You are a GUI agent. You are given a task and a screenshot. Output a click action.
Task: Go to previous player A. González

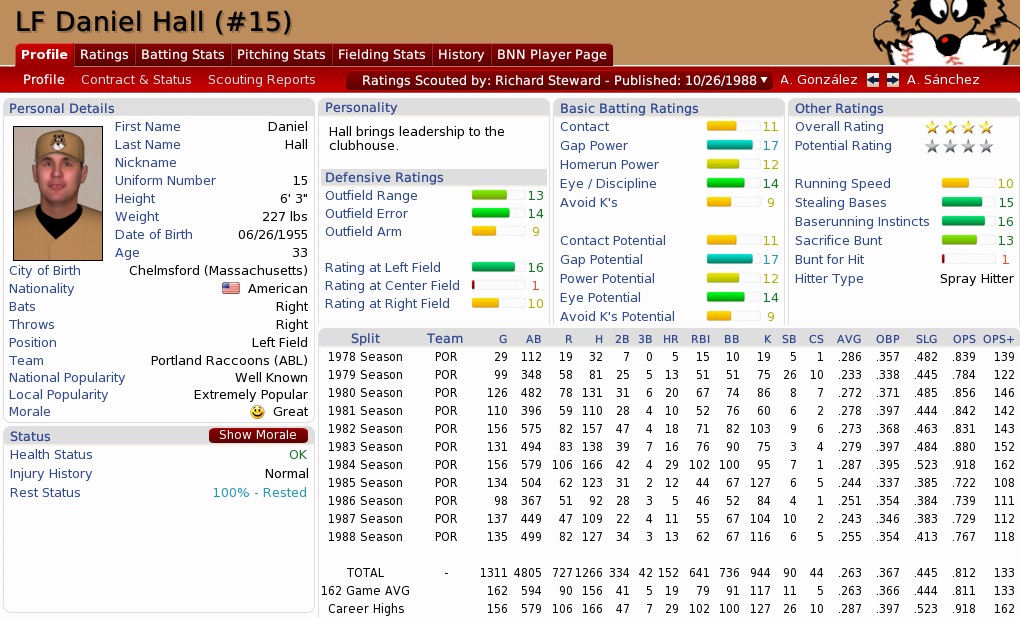[x=818, y=80]
